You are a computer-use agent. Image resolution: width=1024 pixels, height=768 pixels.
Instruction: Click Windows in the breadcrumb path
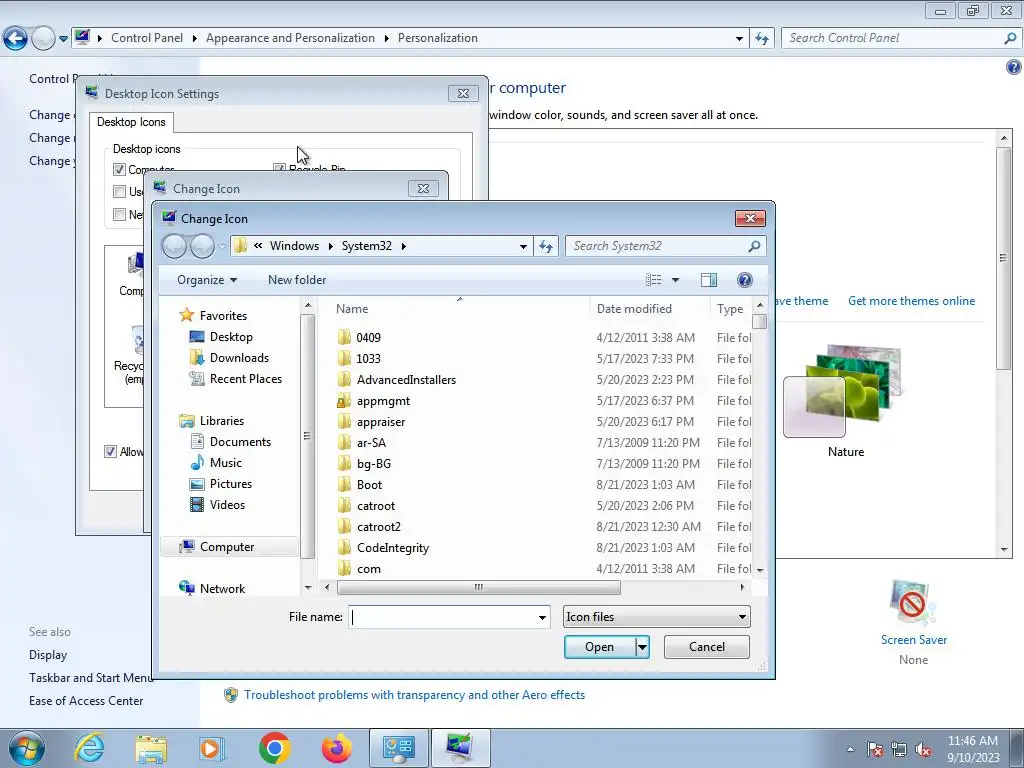[x=295, y=246]
